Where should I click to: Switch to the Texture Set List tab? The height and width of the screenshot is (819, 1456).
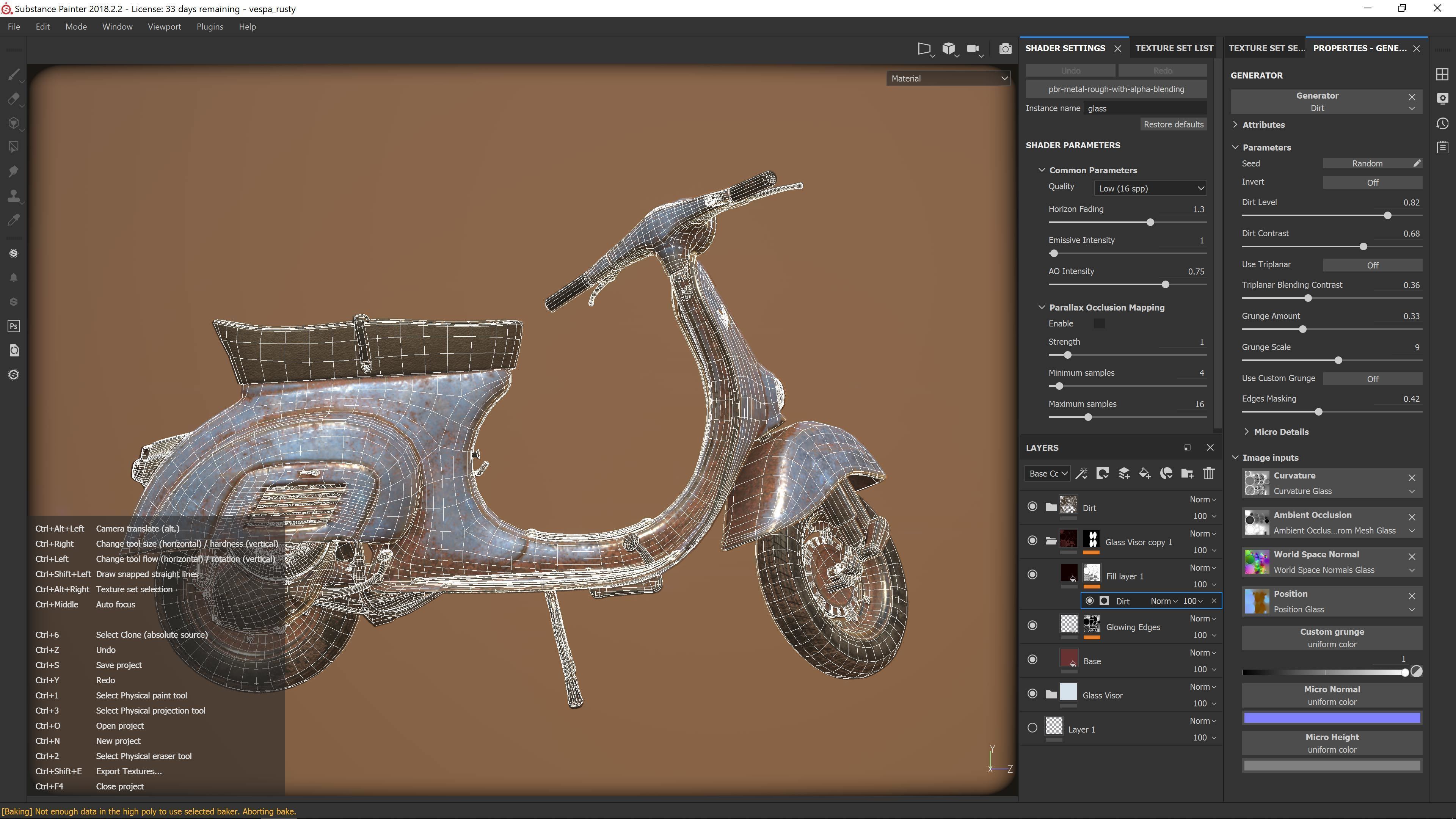click(x=1174, y=48)
